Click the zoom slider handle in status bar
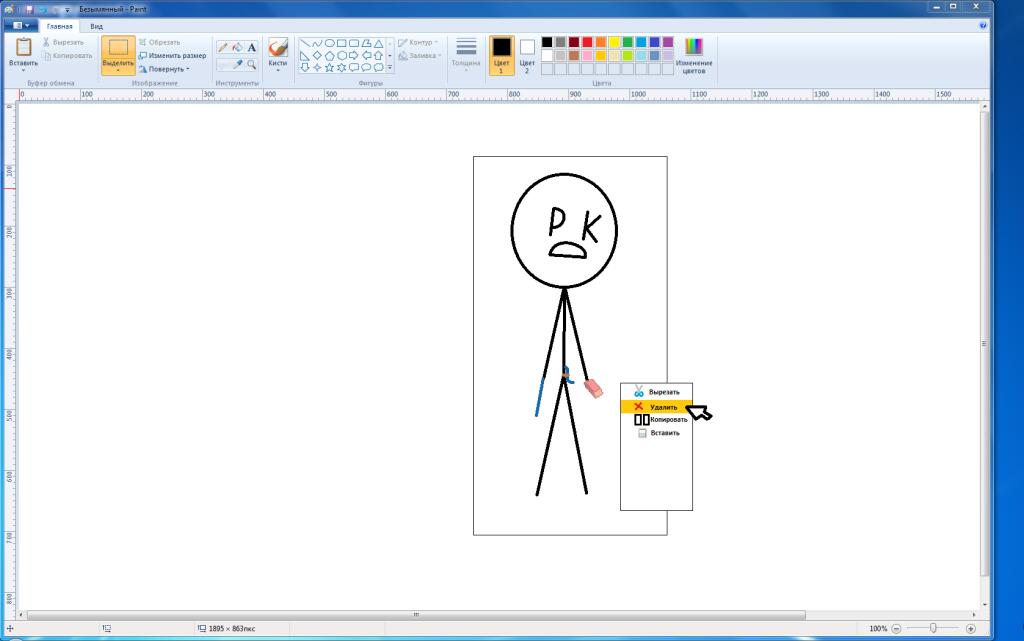 click(933, 628)
